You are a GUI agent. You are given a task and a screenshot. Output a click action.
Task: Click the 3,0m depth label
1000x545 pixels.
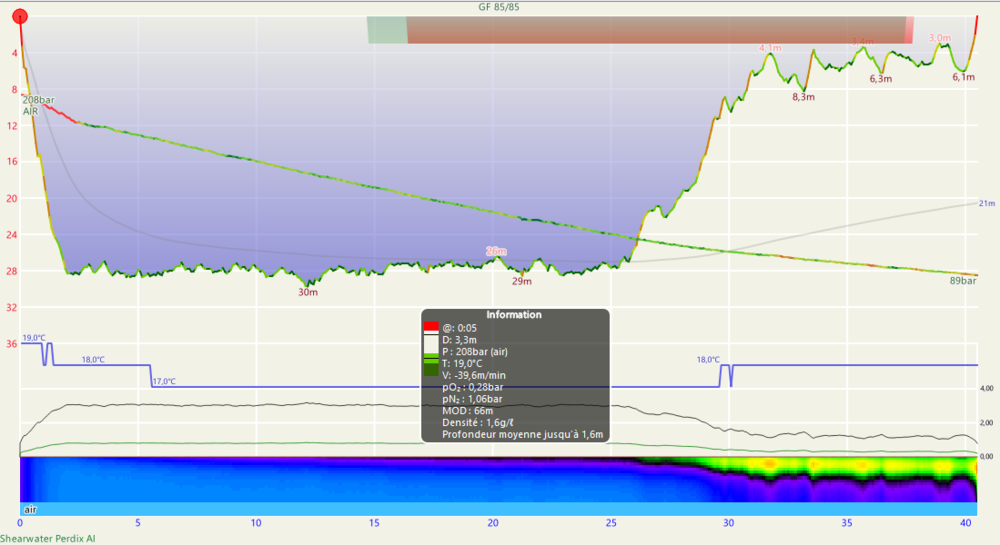pos(940,38)
